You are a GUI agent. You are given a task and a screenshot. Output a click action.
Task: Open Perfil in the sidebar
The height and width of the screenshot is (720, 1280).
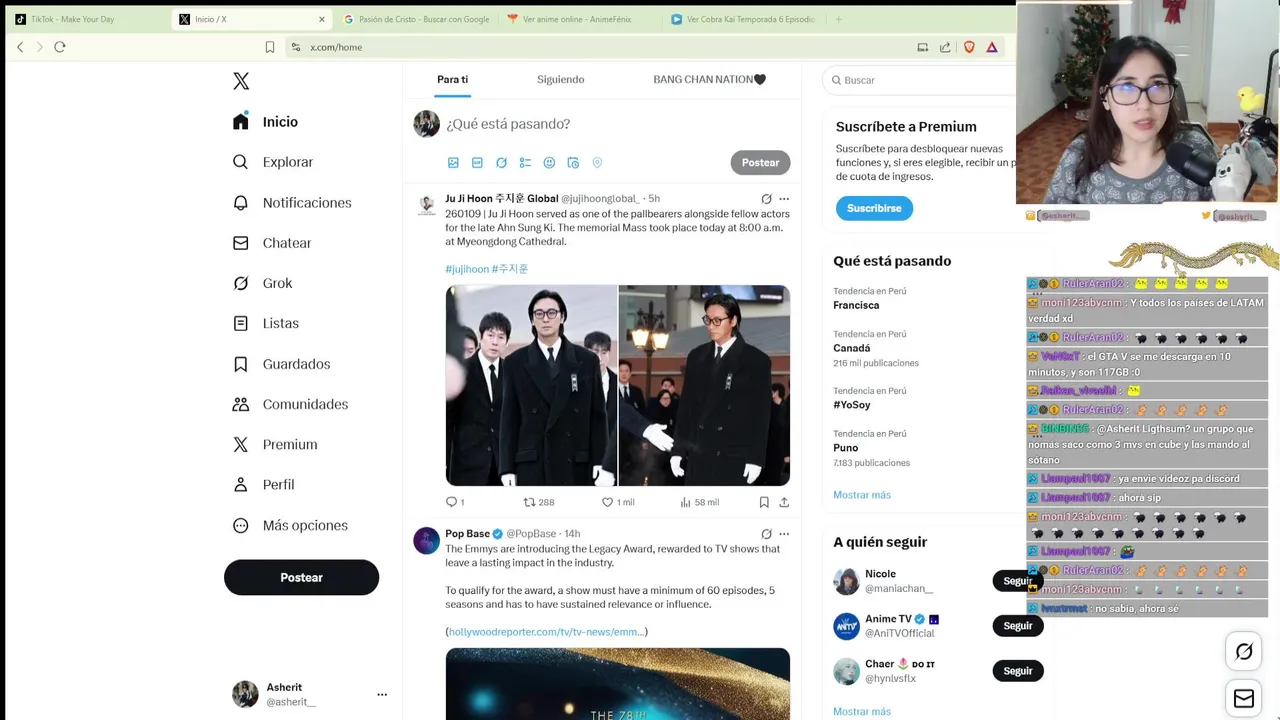[x=263, y=484]
